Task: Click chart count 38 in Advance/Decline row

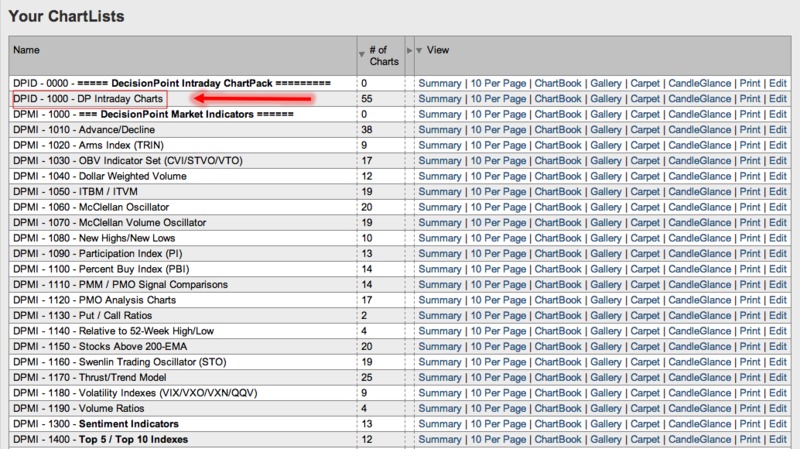Action: click(366, 130)
